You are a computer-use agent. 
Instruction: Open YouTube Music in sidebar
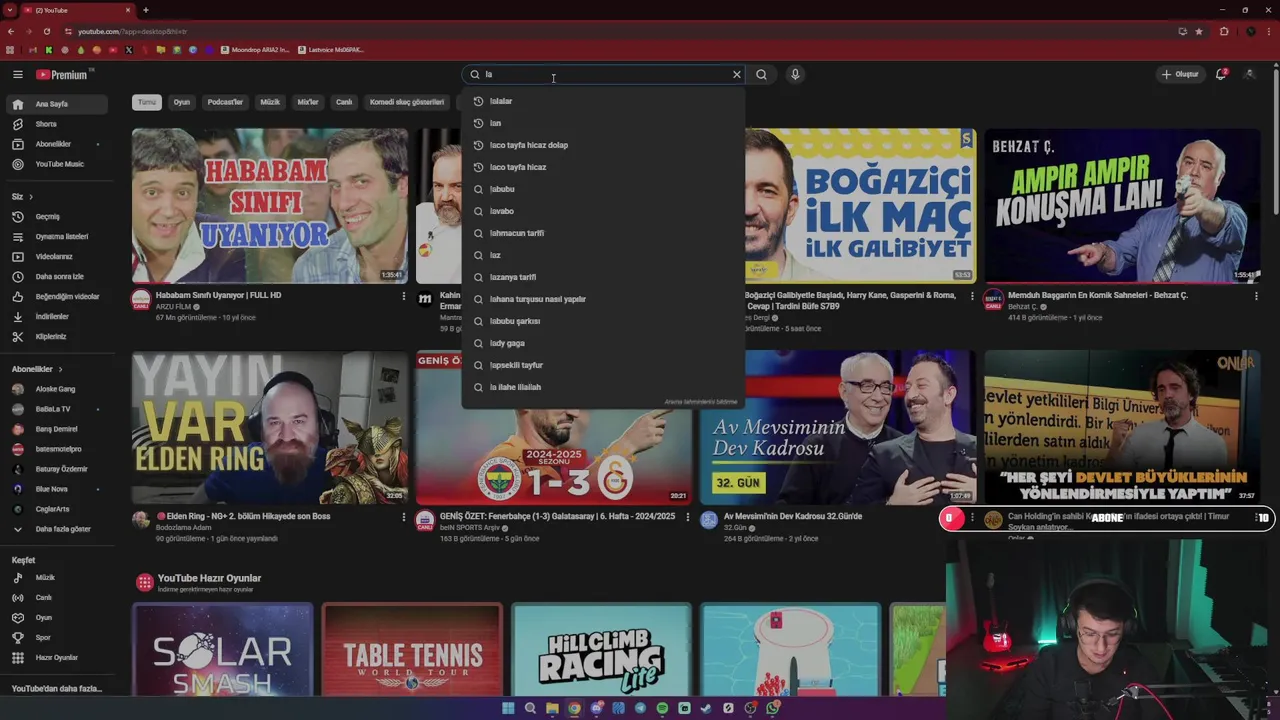(x=58, y=164)
